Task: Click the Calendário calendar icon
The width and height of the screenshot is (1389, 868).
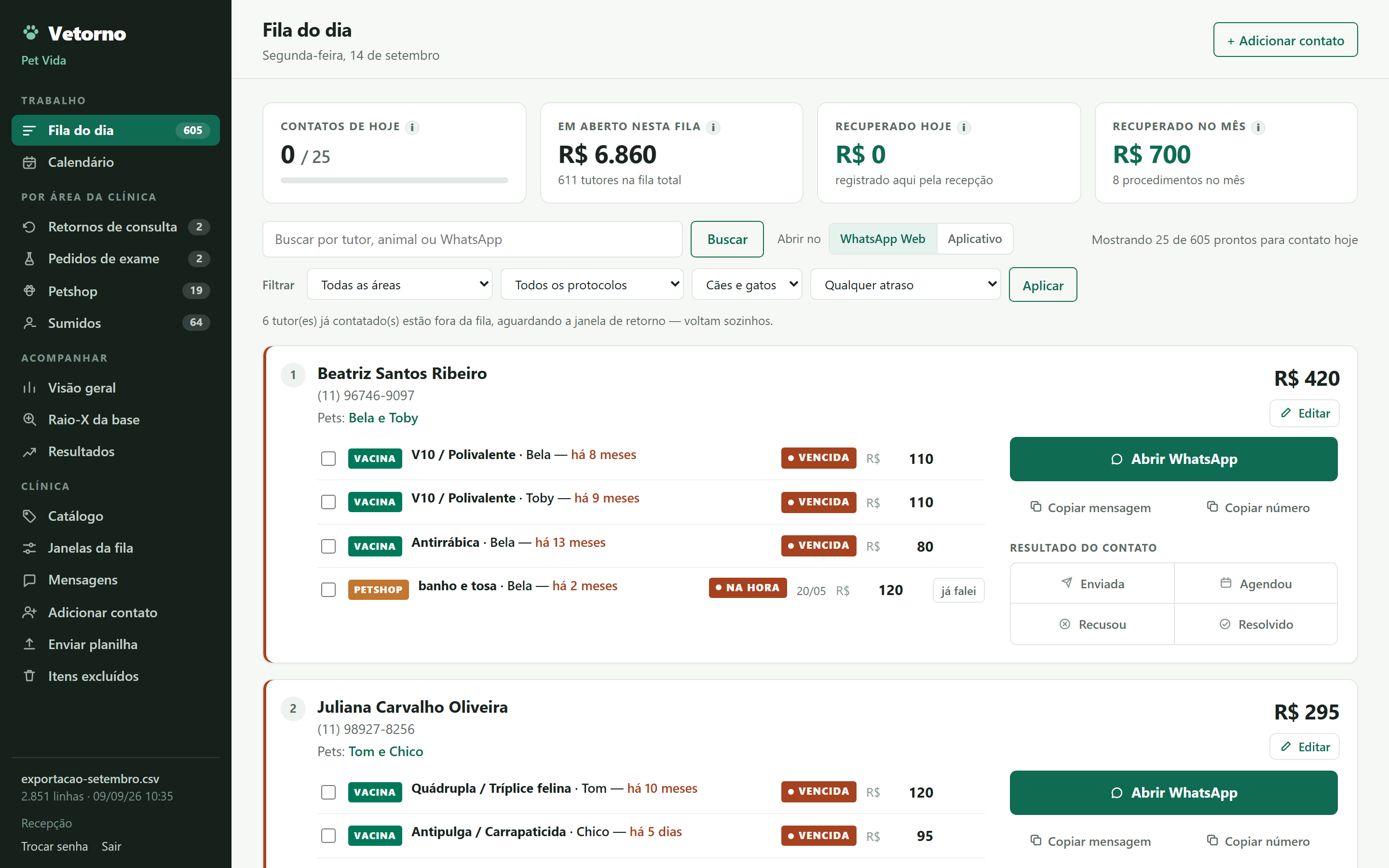Action: [x=29, y=163]
